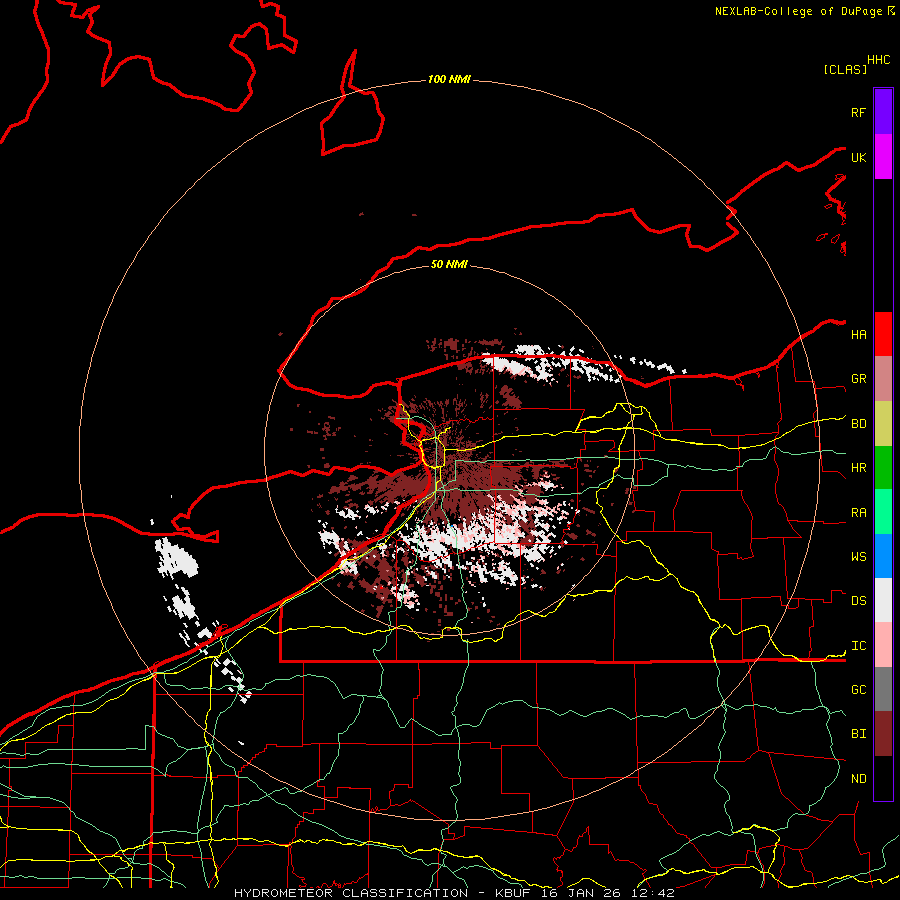Screen dimensions: 900x900
Task: Click the dusty pink GR legend swatch
Action: click(x=883, y=378)
